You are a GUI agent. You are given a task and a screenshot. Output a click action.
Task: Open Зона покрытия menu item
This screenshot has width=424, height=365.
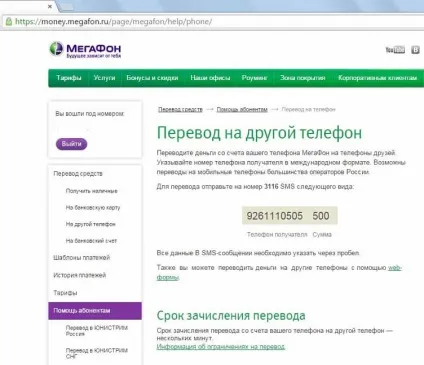point(303,78)
